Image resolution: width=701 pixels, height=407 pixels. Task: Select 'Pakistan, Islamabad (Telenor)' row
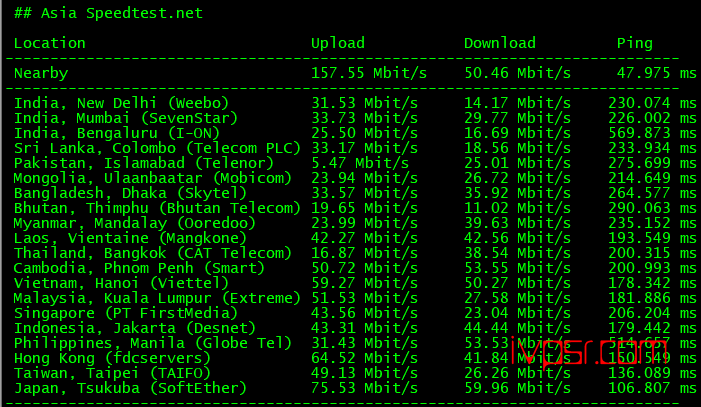pos(355,163)
